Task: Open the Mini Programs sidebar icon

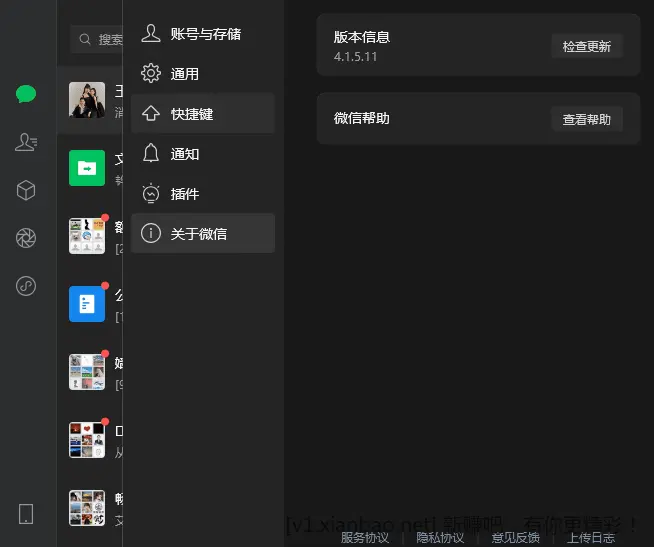Action: coord(26,286)
